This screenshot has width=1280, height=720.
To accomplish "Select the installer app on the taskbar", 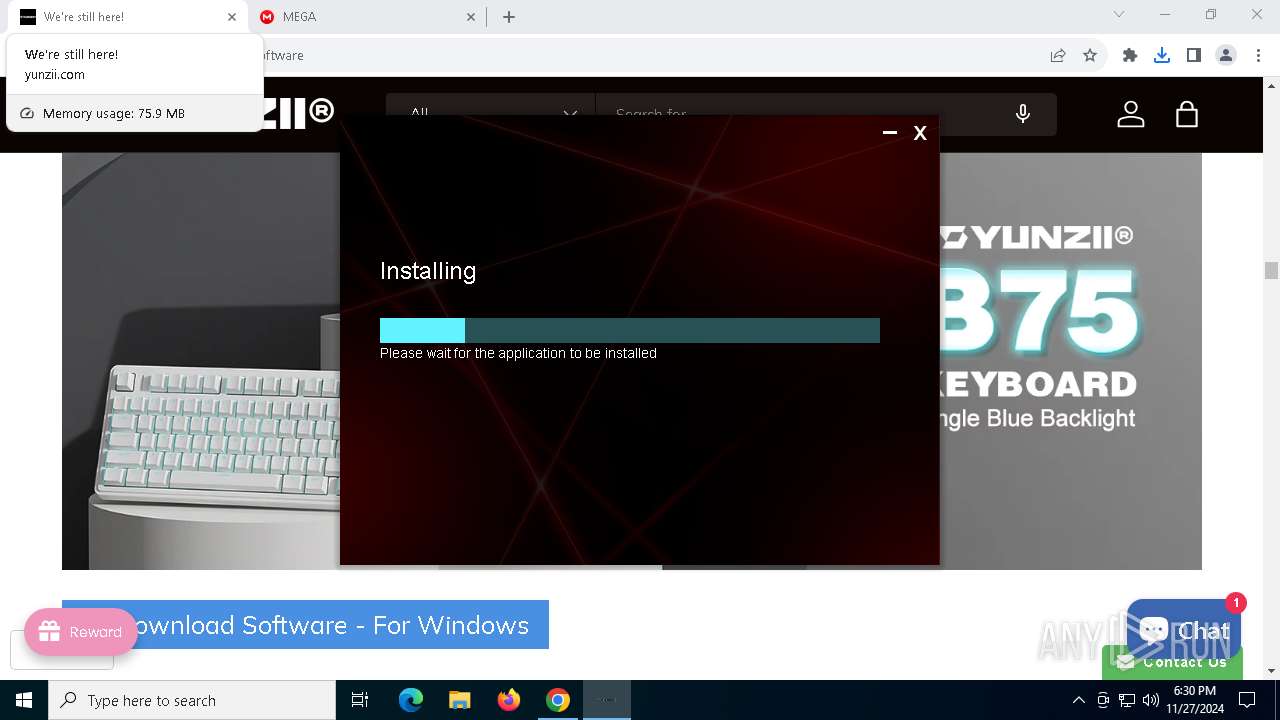I will coord(607,700).
